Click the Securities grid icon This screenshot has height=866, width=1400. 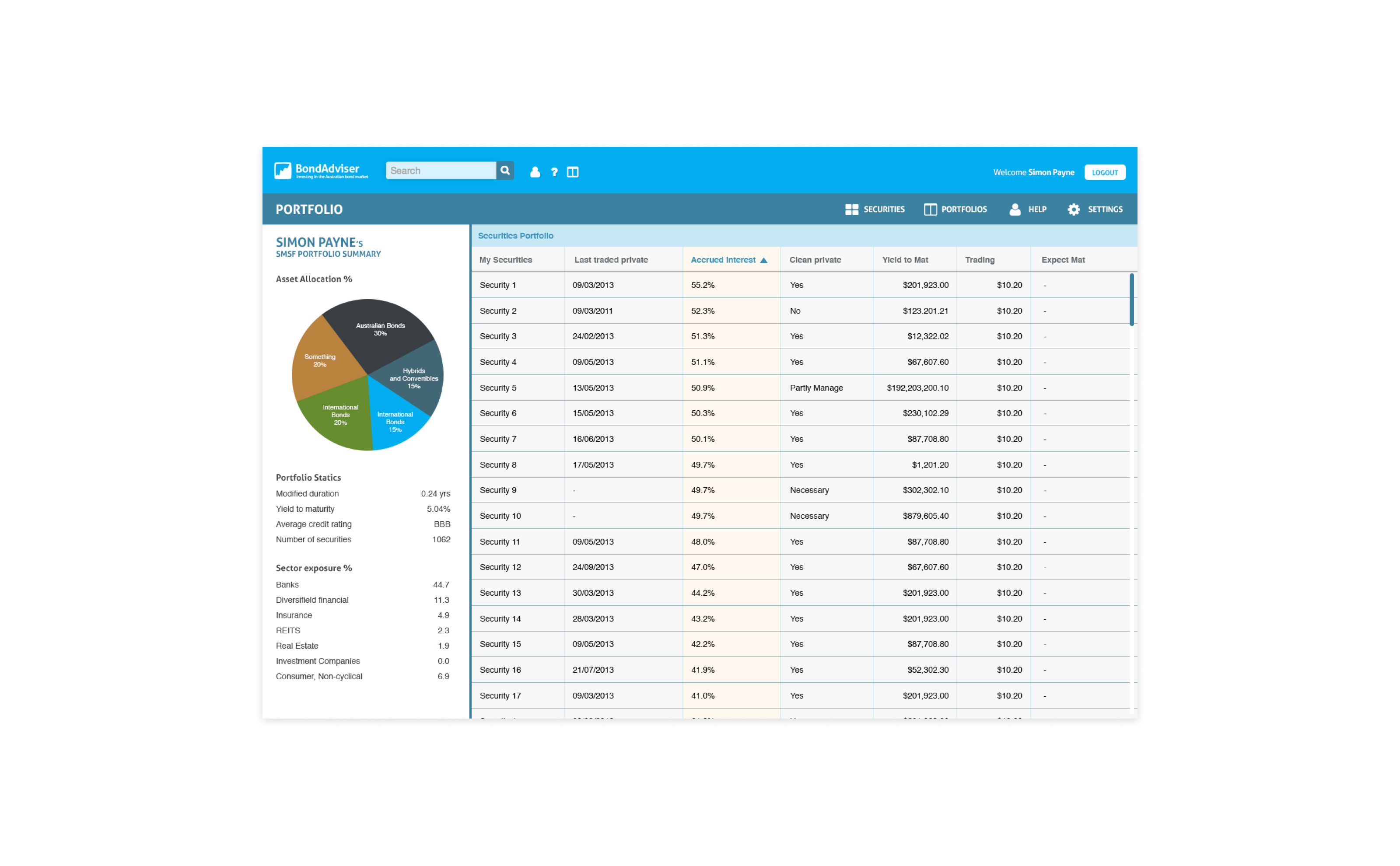(851, 210)
